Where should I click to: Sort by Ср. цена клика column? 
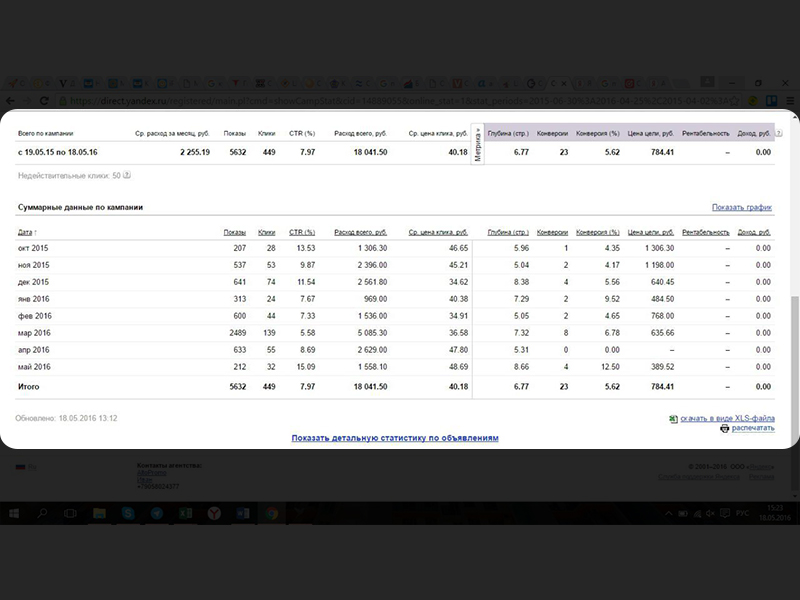[438, 232]
